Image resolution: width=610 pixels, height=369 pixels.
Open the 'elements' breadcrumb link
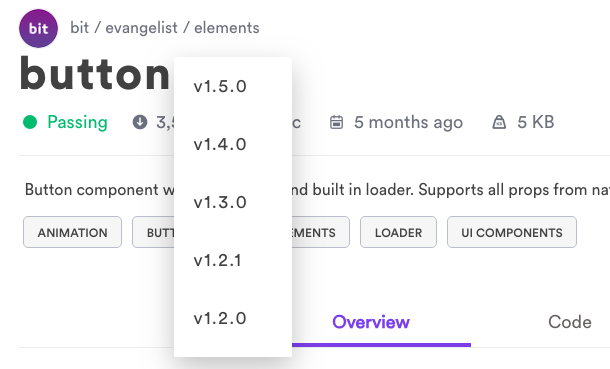(227, 28)
